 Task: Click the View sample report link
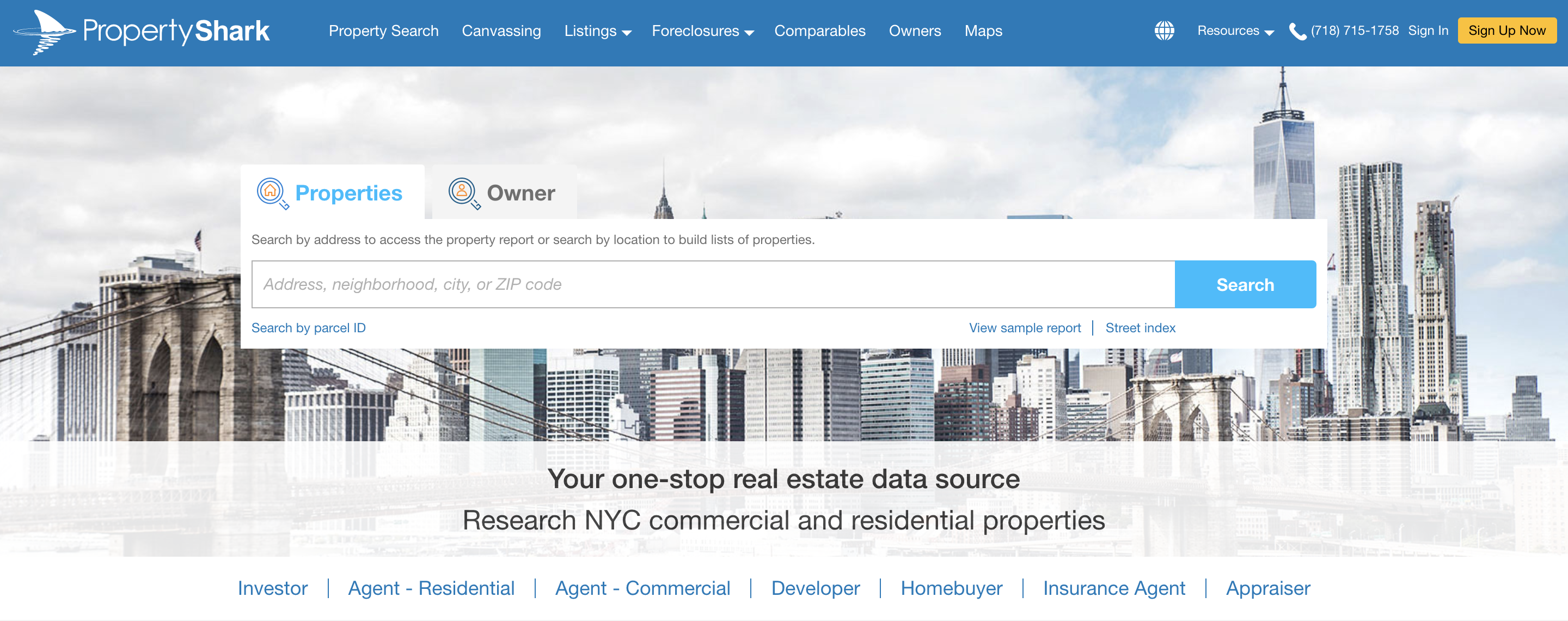point(1025,327)
